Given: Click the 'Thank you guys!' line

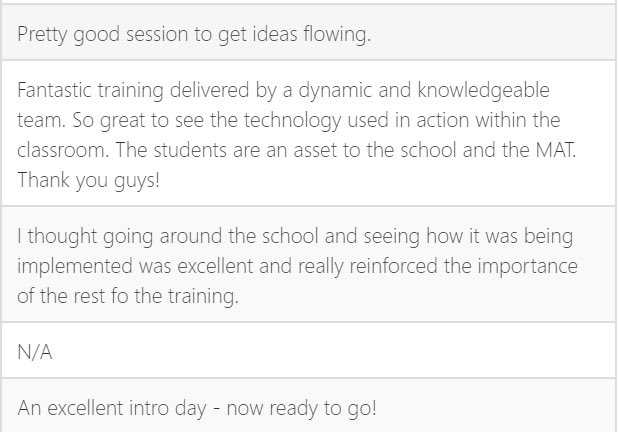Looking at the screenshot, I should 89,180.
